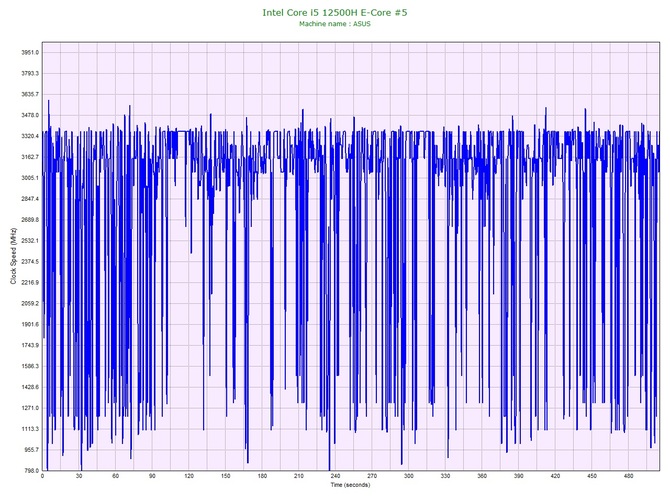Select the 3635.7 y-axis value
Viewport: 670px width, 502px height.
(30, 94)
